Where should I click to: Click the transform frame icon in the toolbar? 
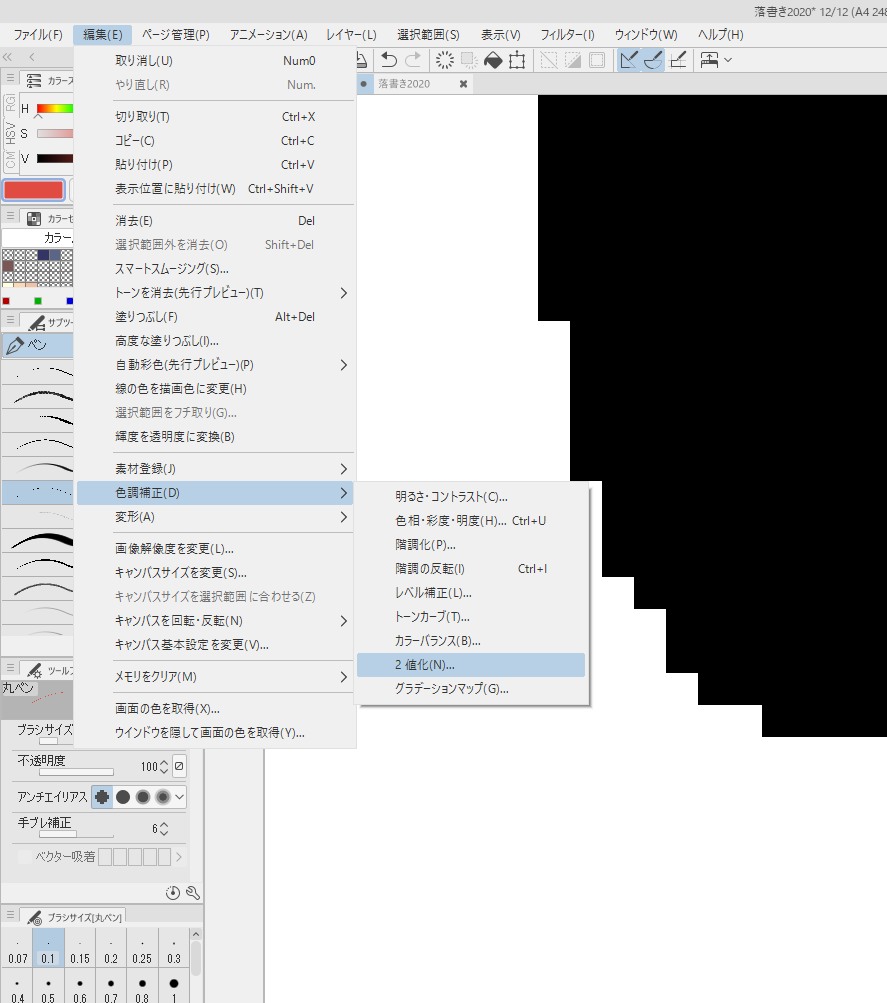coord(518,60)
